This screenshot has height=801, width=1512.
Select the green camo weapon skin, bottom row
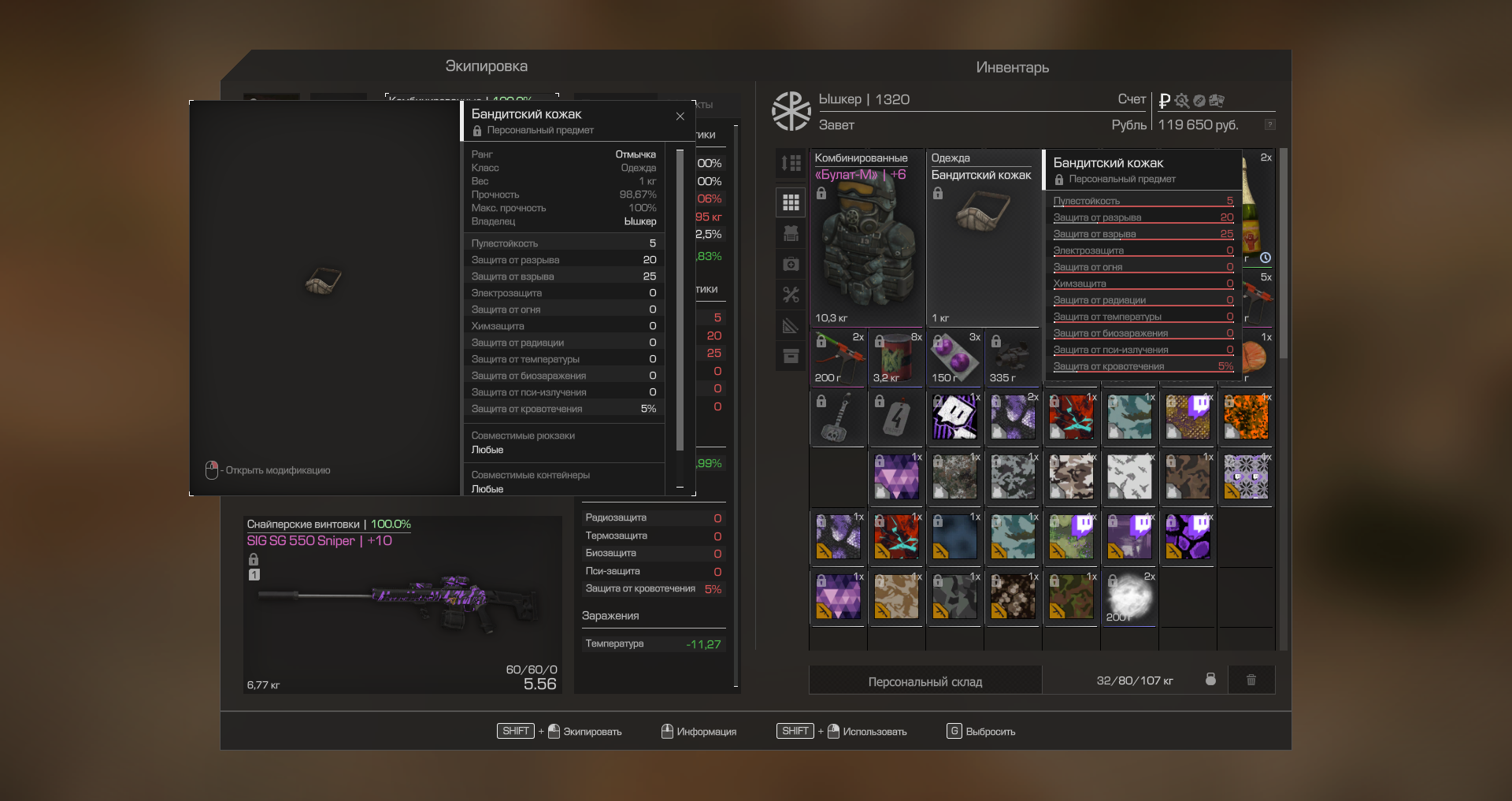coord(1071,598)
